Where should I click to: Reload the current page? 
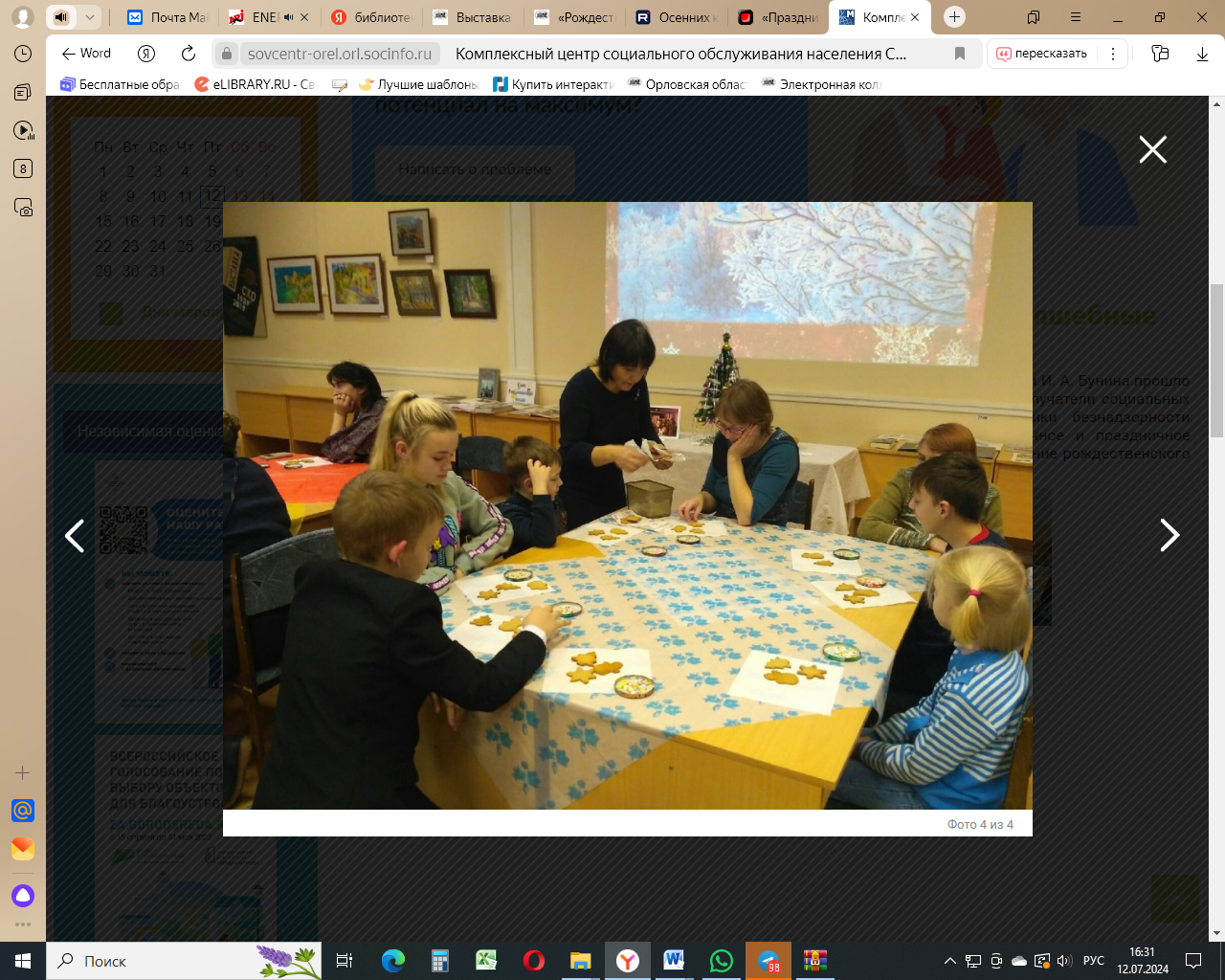189,54
